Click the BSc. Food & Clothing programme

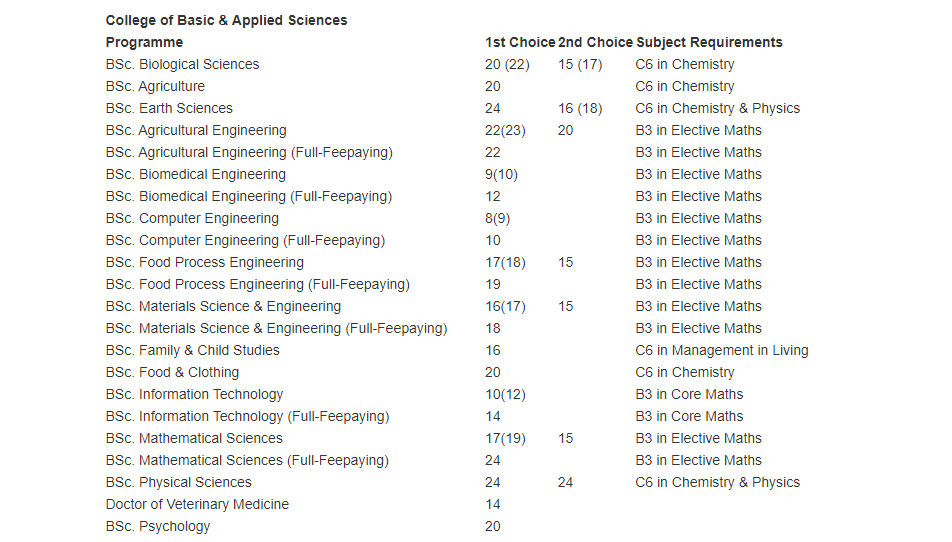[172, 372]
